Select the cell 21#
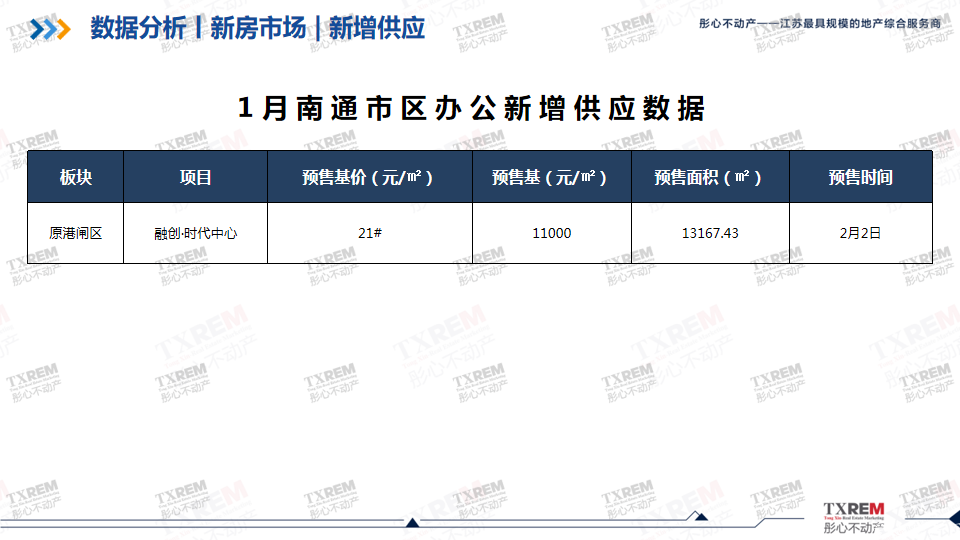 370,233
